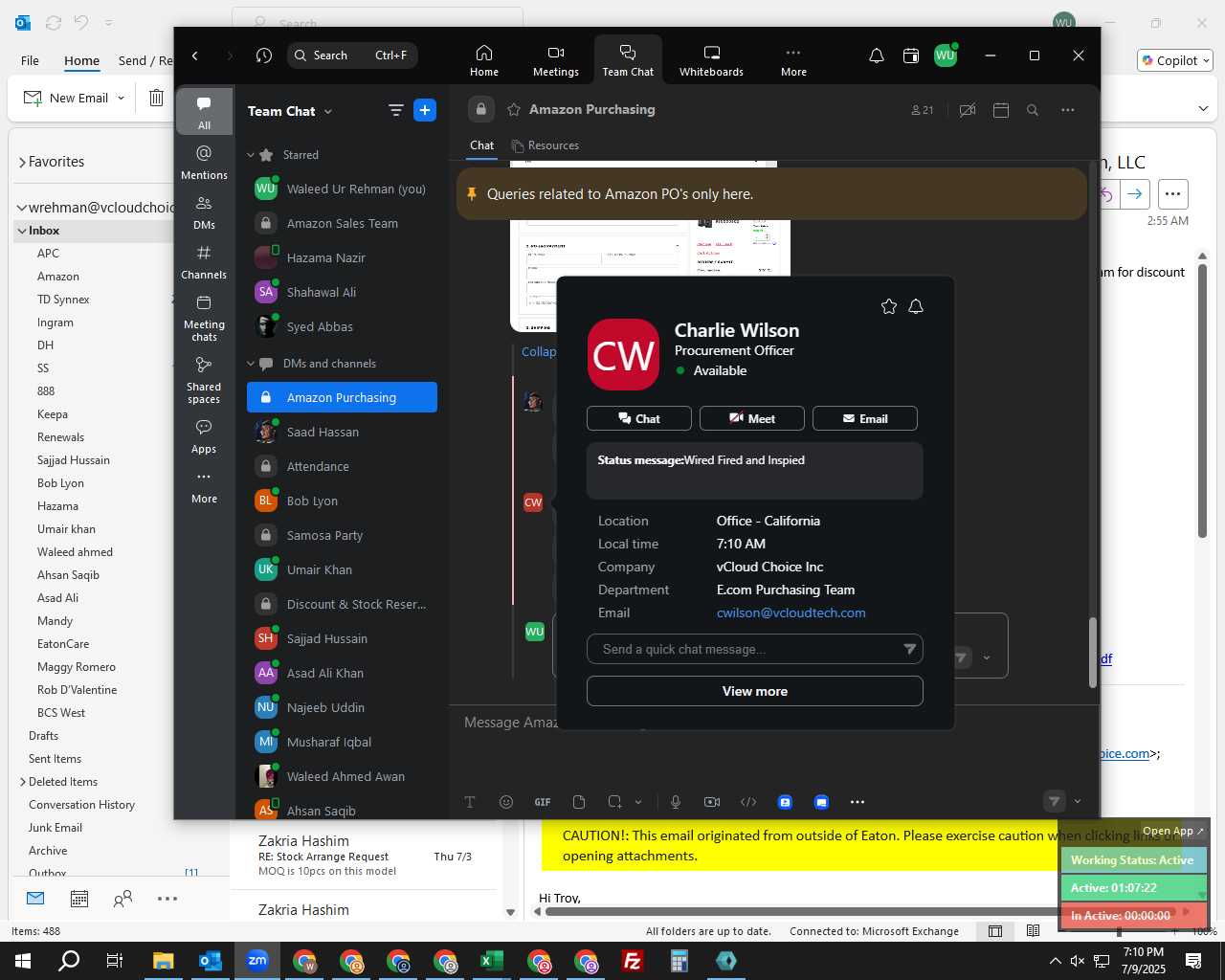
Task: Insert a GIF in message toolbar
Action: coord(543,802)
